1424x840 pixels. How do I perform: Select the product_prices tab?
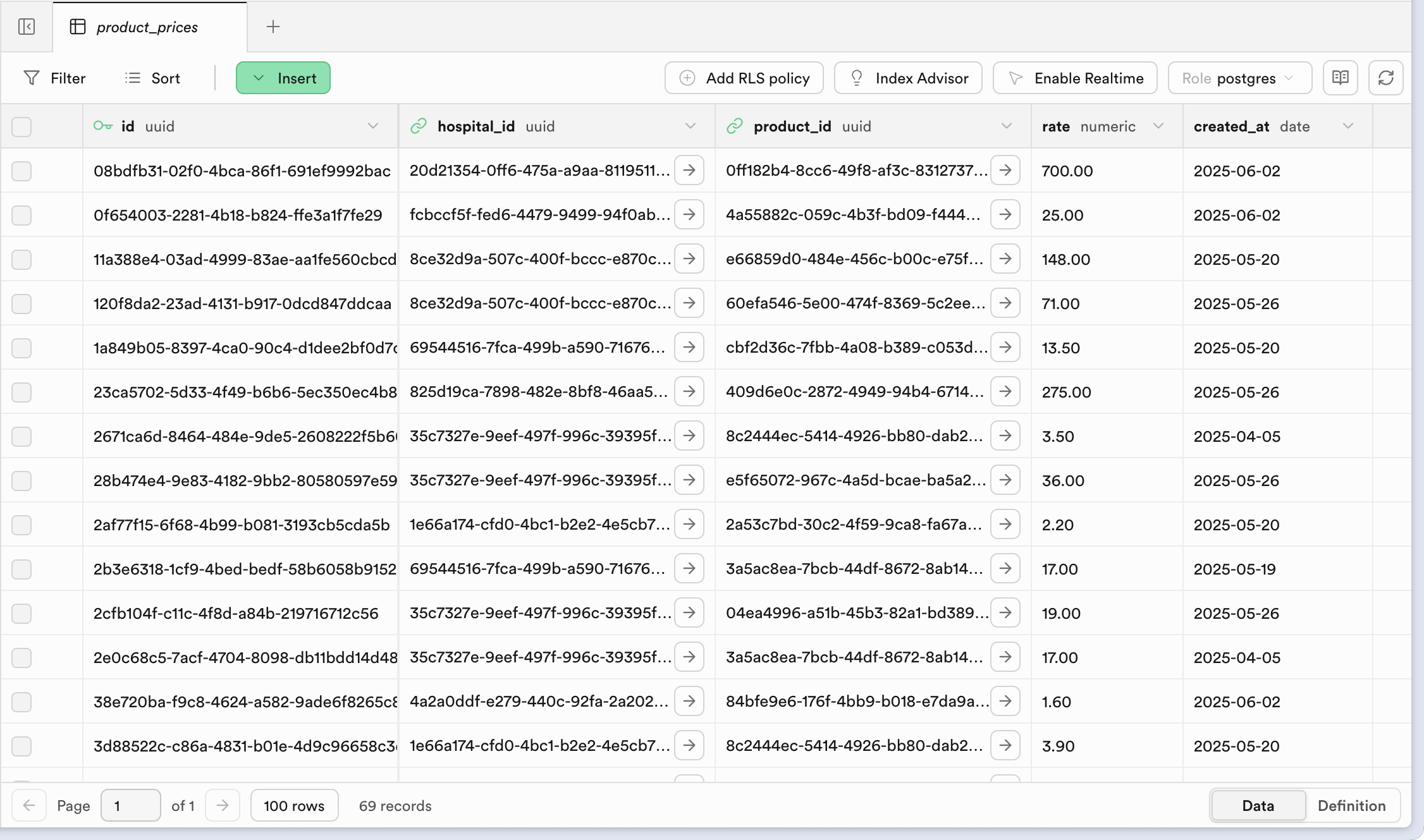[x=147, y=27]
